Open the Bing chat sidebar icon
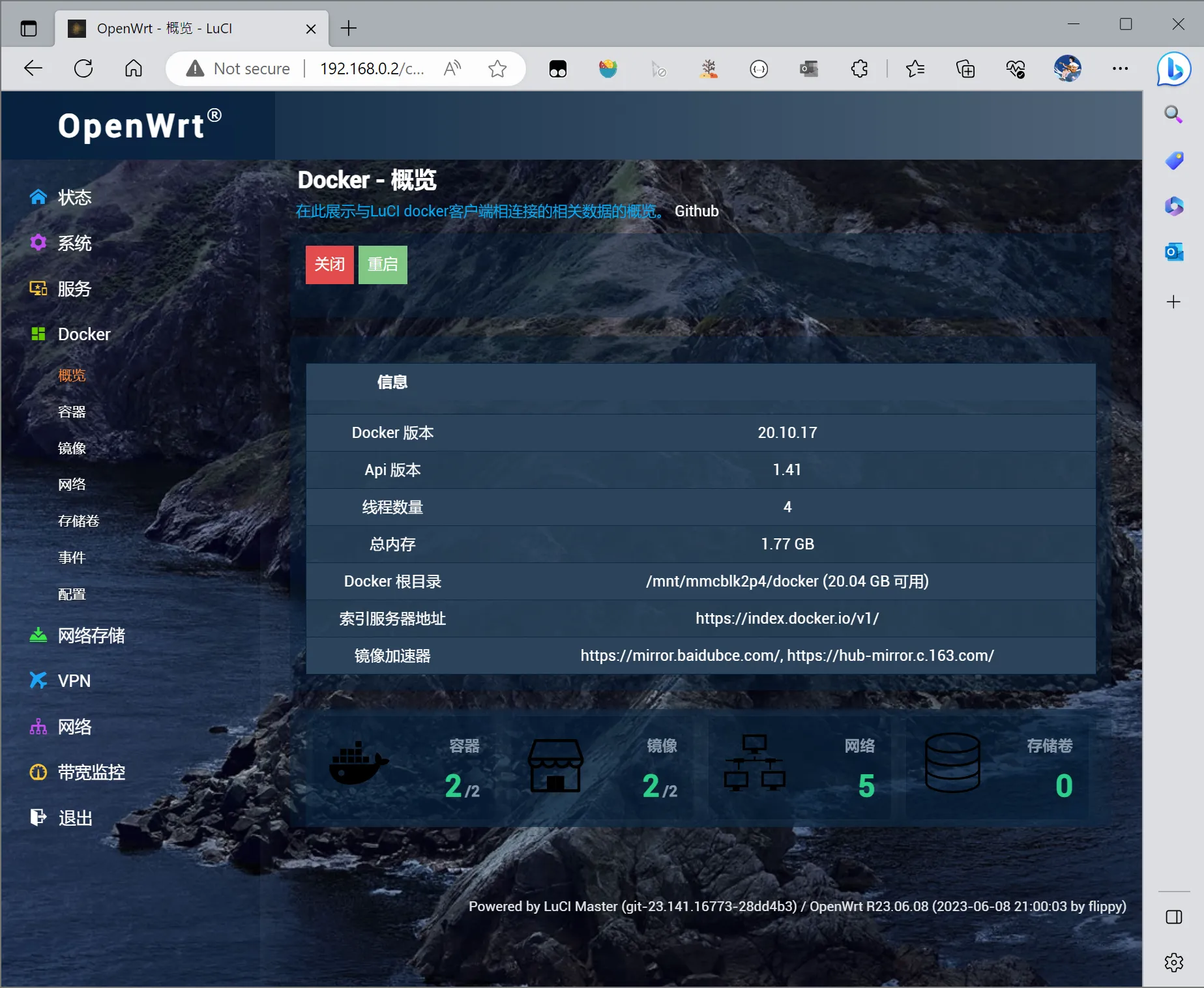1204x988 pixels. (x=1173, y=69)
